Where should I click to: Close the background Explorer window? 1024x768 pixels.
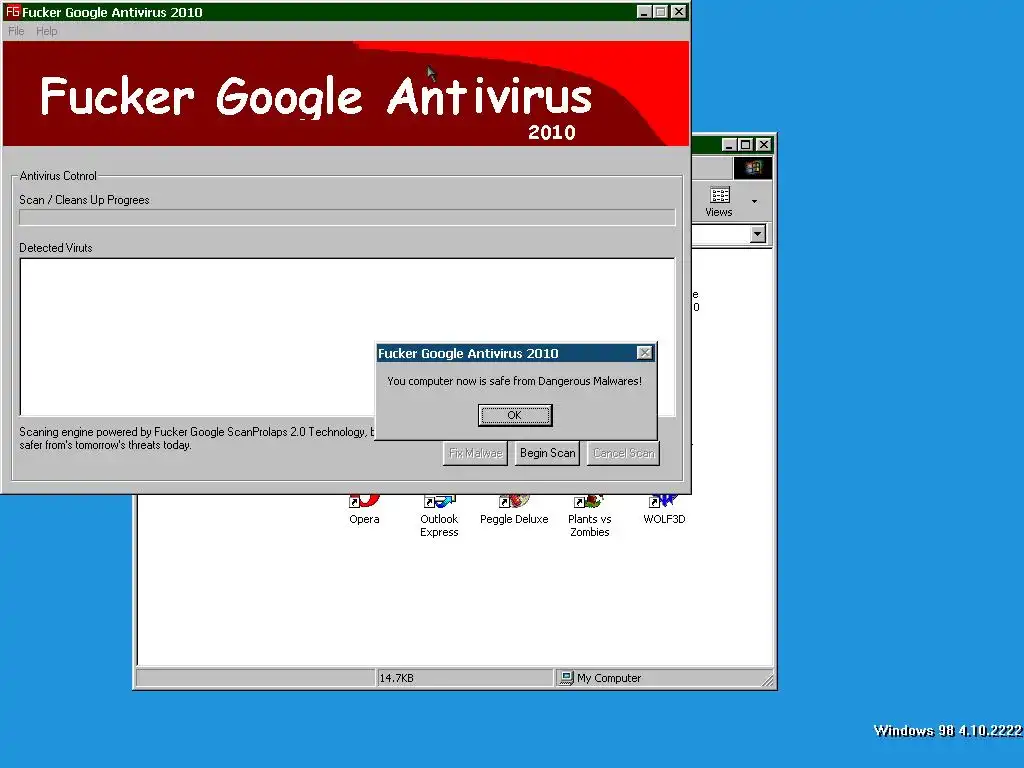click(763, 144)
